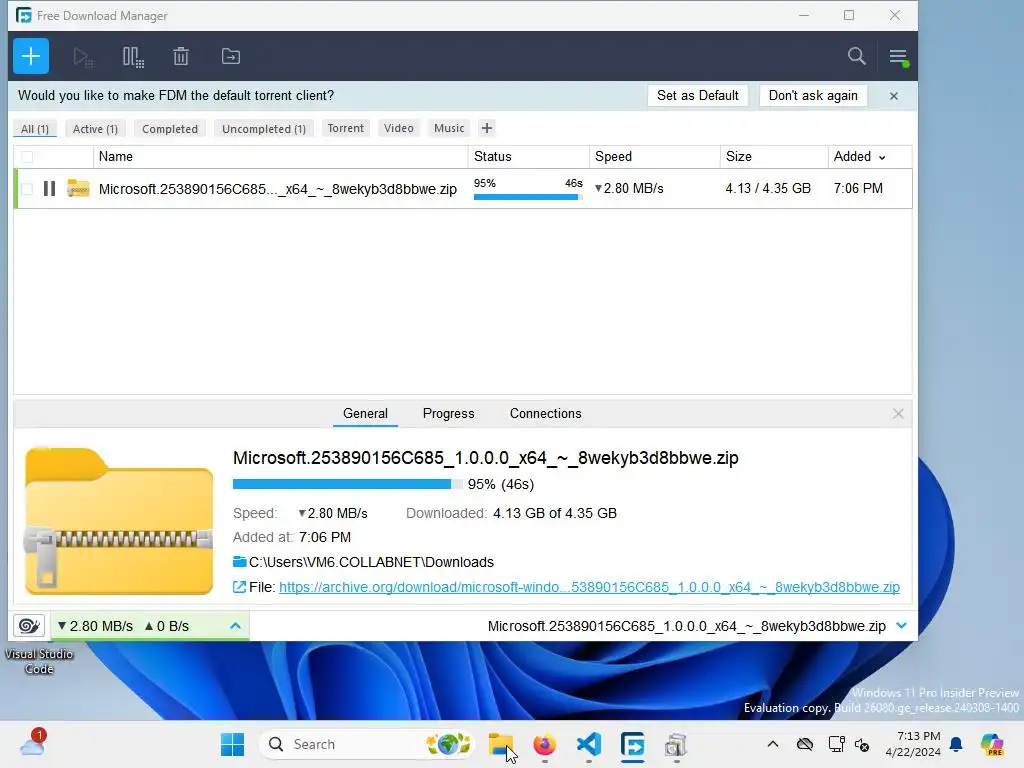Click the external link icon beside File
Image resolution: width=1024 pixels, height=768 pixels.
coord(239,587)
